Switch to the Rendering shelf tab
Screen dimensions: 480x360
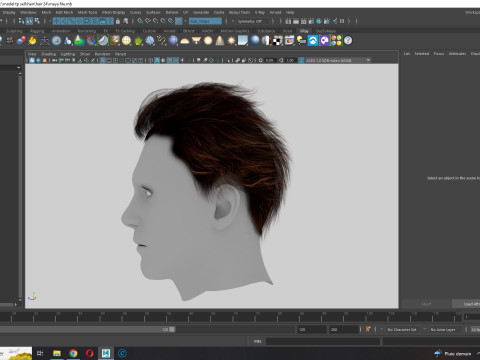[x=87, y=31]
